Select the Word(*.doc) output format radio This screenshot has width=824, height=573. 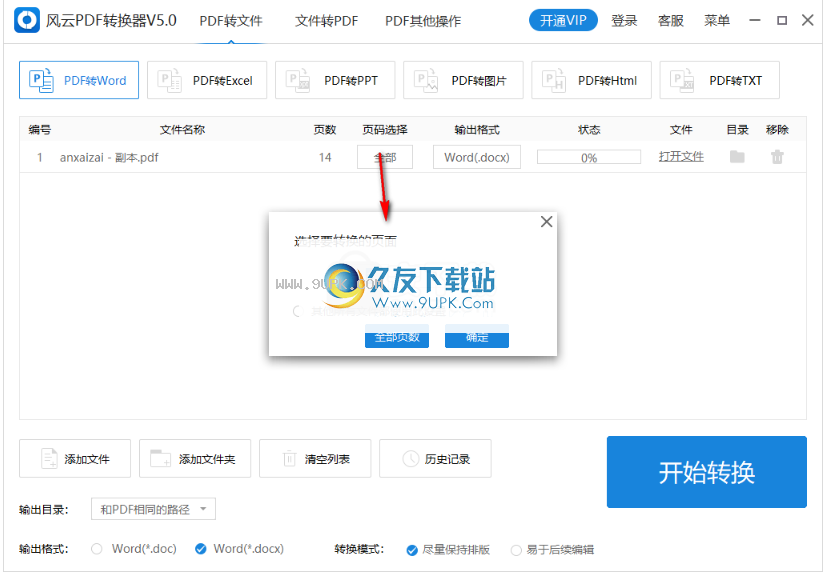point(97,549)
